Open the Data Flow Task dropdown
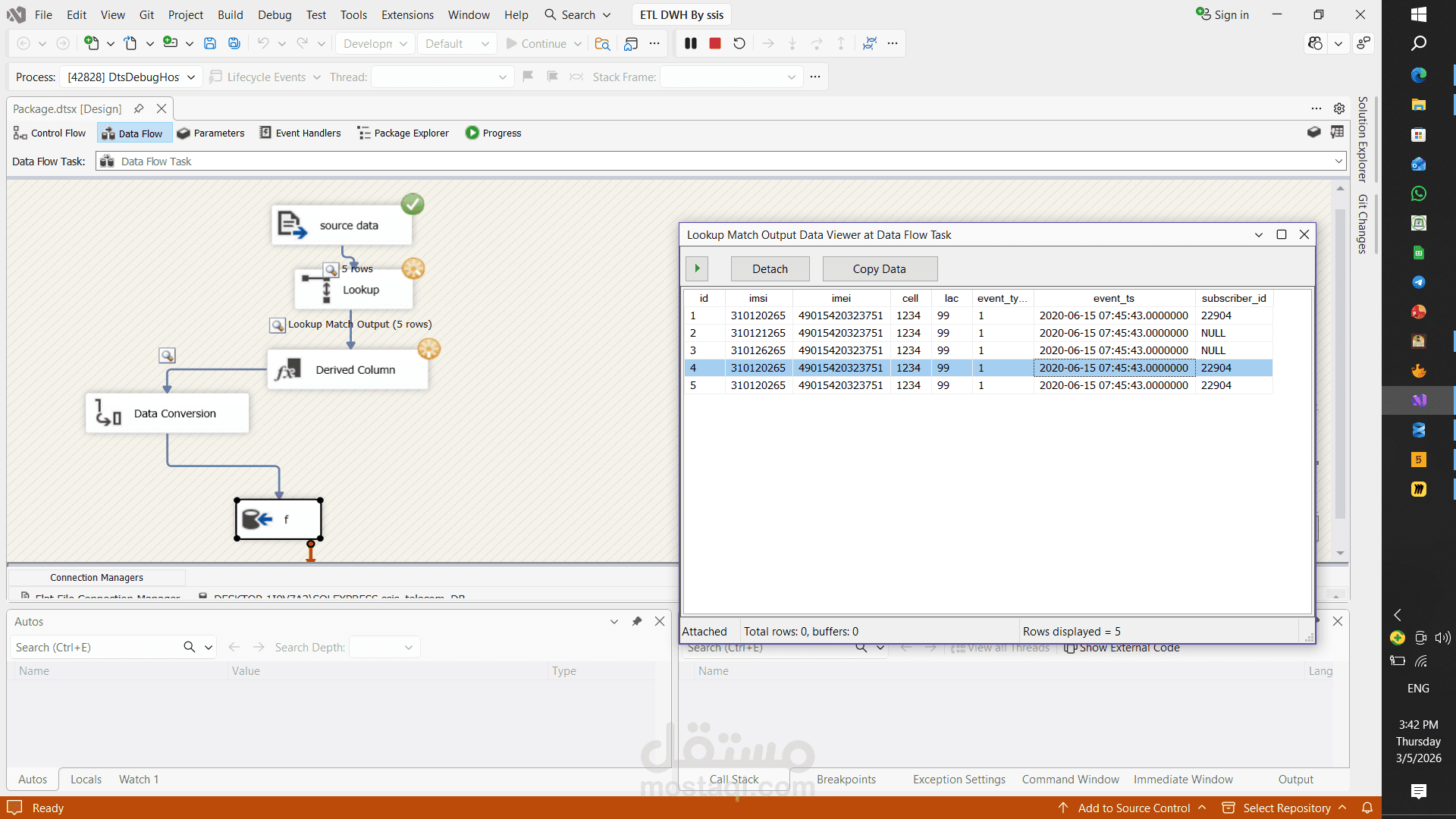 point(1338,162)
